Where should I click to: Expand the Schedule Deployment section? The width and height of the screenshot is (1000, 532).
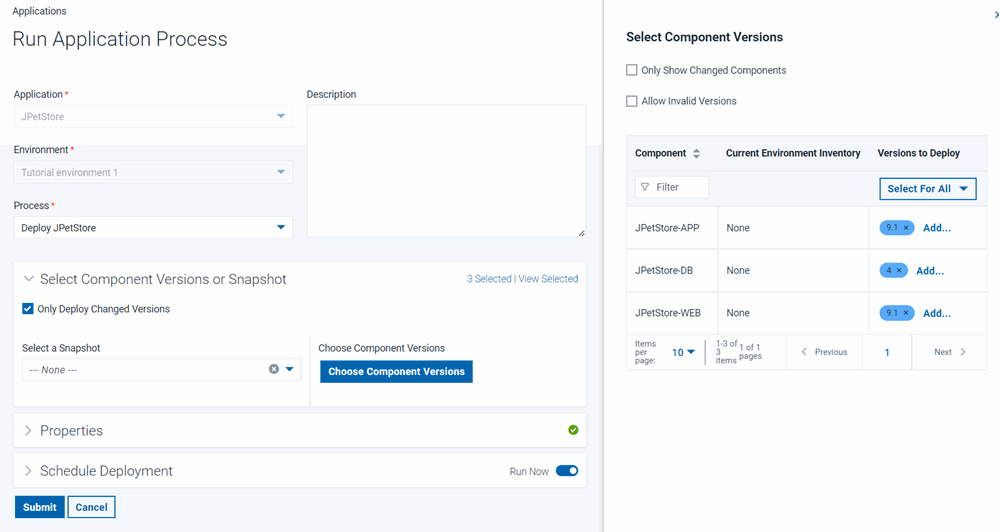[106, 471]
